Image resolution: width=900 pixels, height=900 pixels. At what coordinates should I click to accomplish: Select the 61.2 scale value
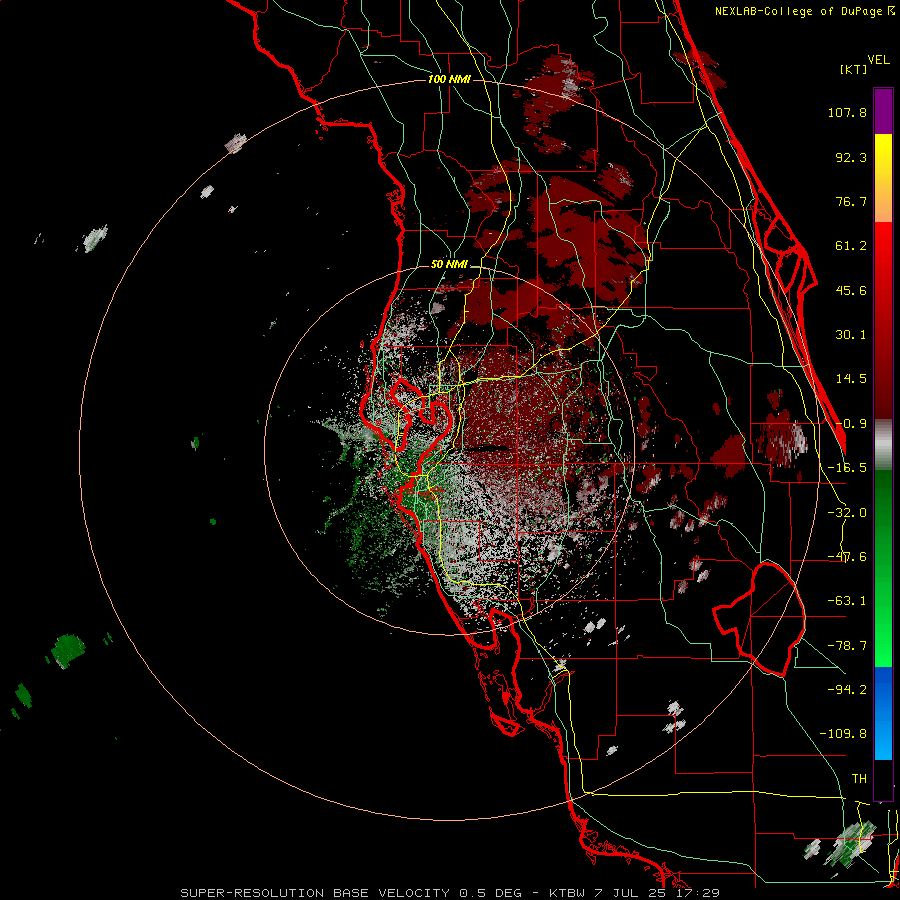[851, 246]
